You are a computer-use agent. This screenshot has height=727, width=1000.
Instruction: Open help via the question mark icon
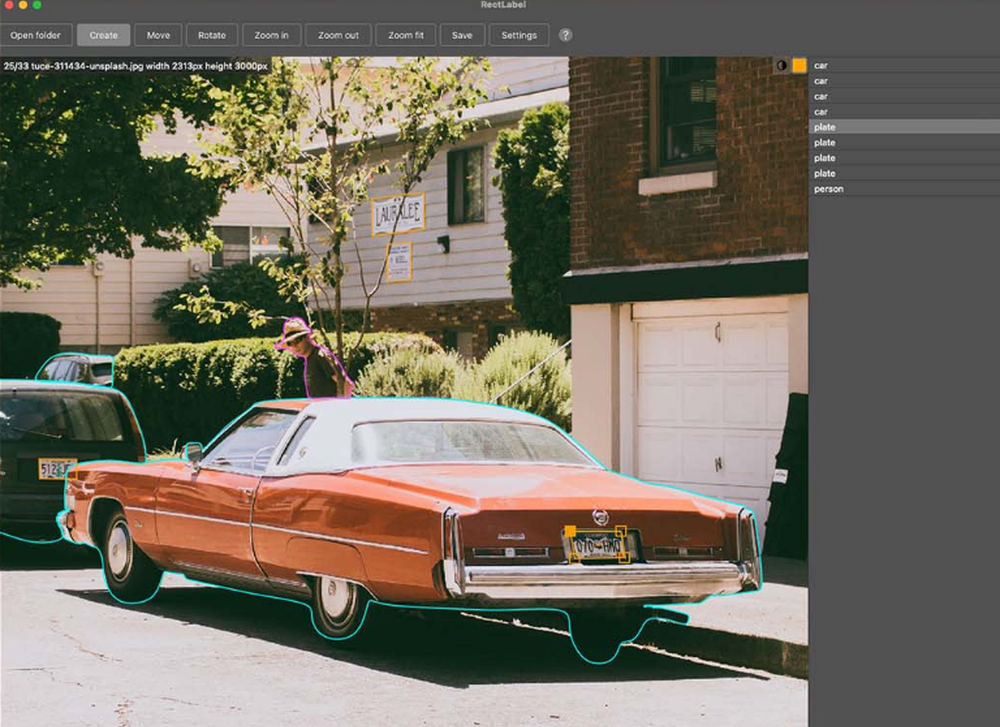pos(565,35)
